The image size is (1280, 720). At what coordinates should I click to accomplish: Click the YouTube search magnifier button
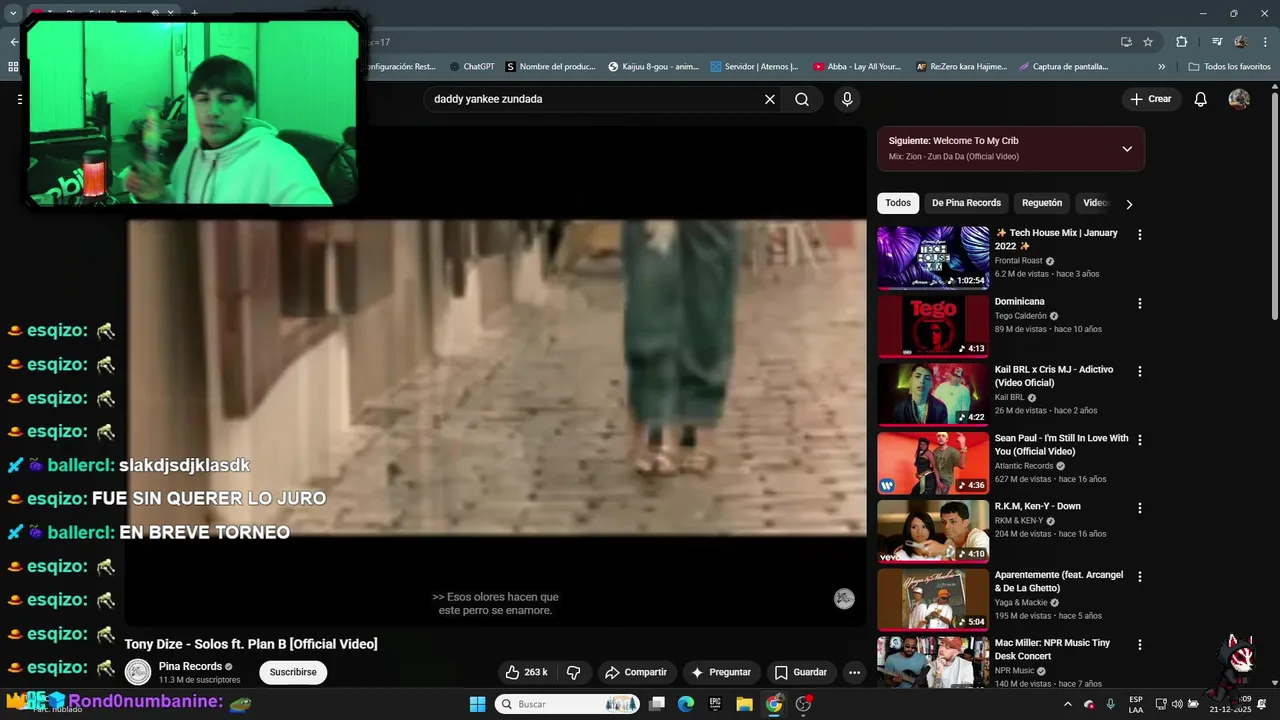(802, 99)
